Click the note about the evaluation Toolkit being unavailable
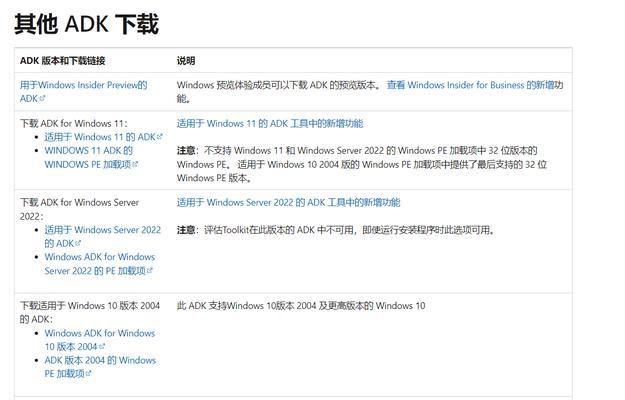Screen dimensions: 625x400 pyautogui.click(x=336, y=230)
